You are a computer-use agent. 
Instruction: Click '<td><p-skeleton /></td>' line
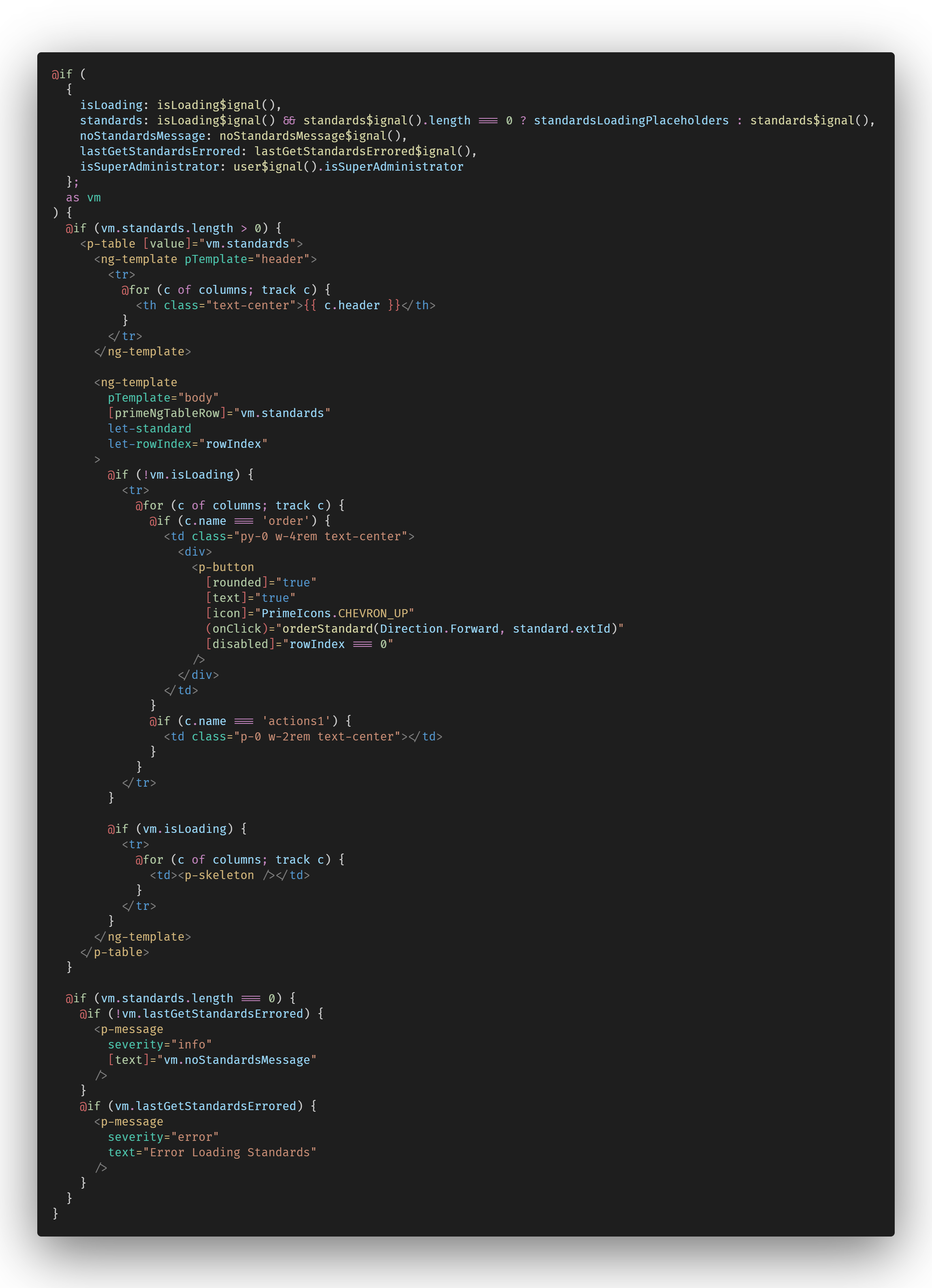coord(229,875)
